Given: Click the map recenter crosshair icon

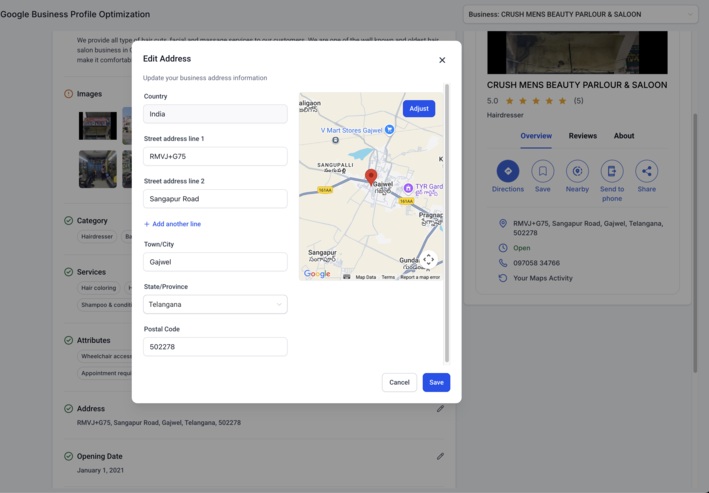Looking at the screenshot, I should (x=428, y=260).
